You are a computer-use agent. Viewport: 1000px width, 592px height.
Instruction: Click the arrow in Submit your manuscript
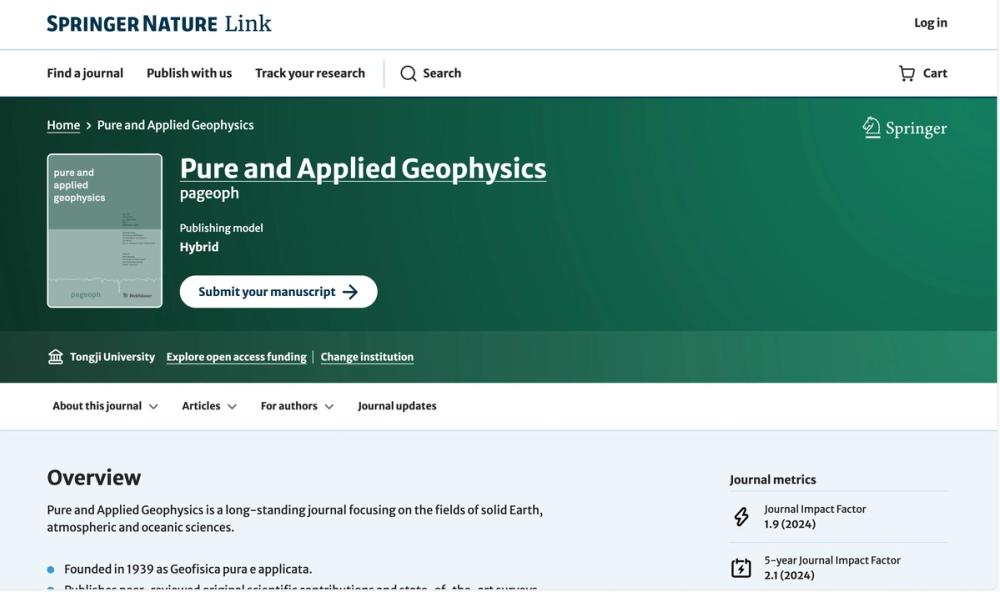[350, 292]
